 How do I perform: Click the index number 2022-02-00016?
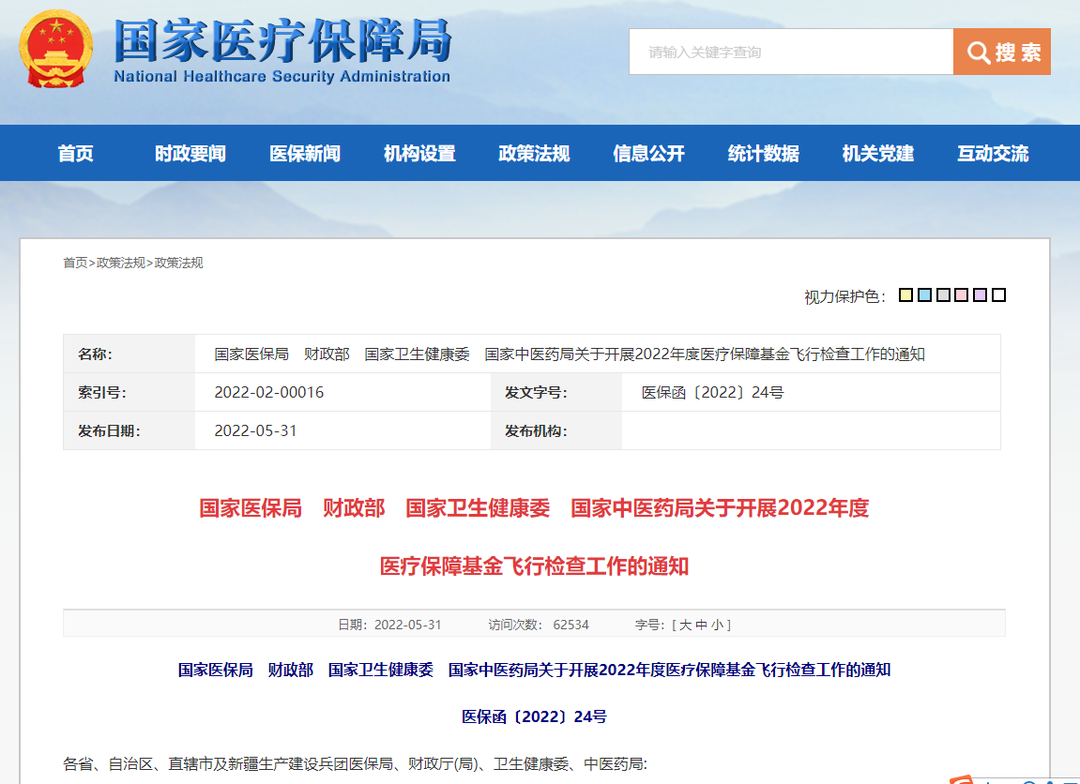click(x=269, y=392)
